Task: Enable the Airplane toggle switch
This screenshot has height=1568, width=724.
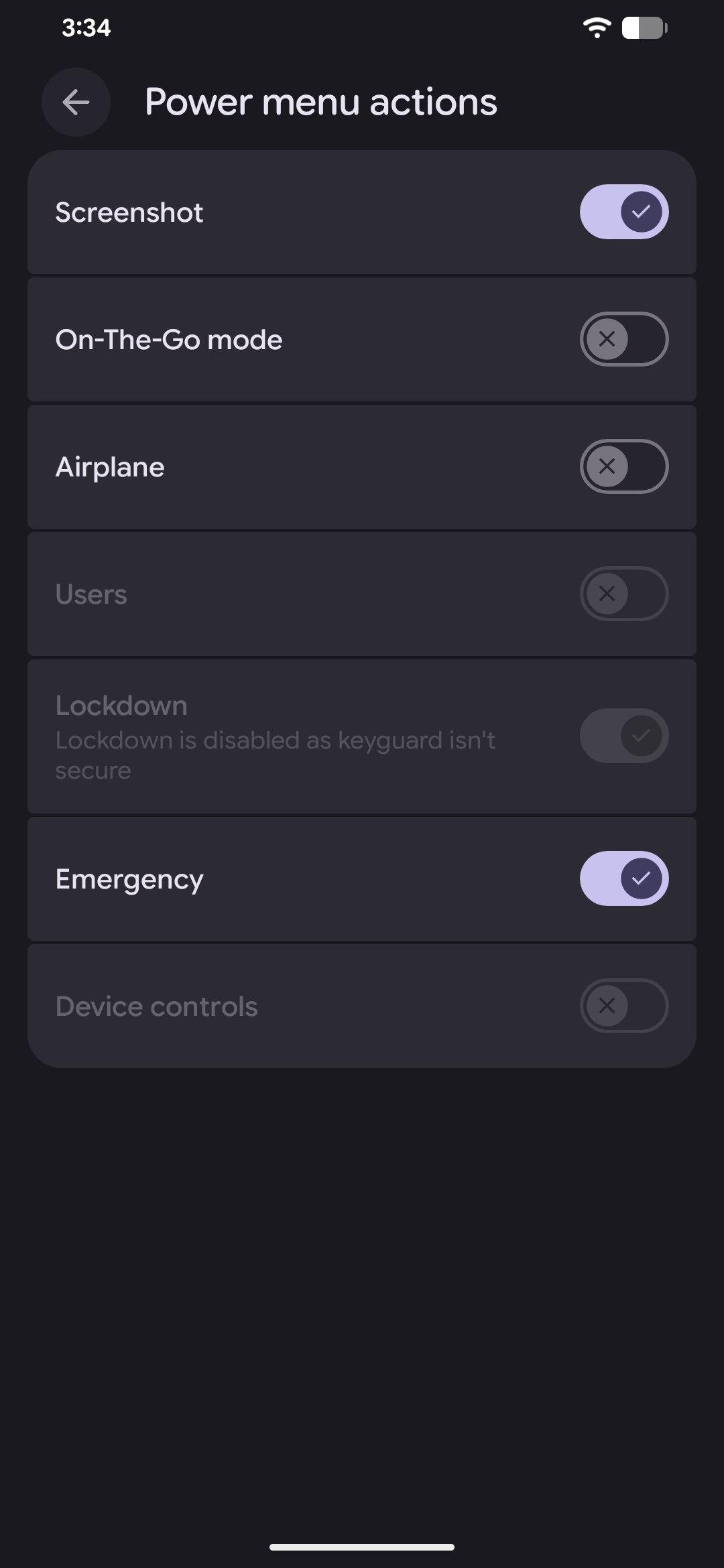Action: (x=623, y=466)
